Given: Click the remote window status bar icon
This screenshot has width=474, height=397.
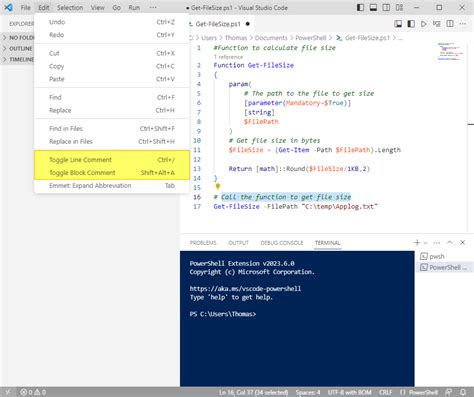Looking at the screenshot, I should [x=8, y=392].
